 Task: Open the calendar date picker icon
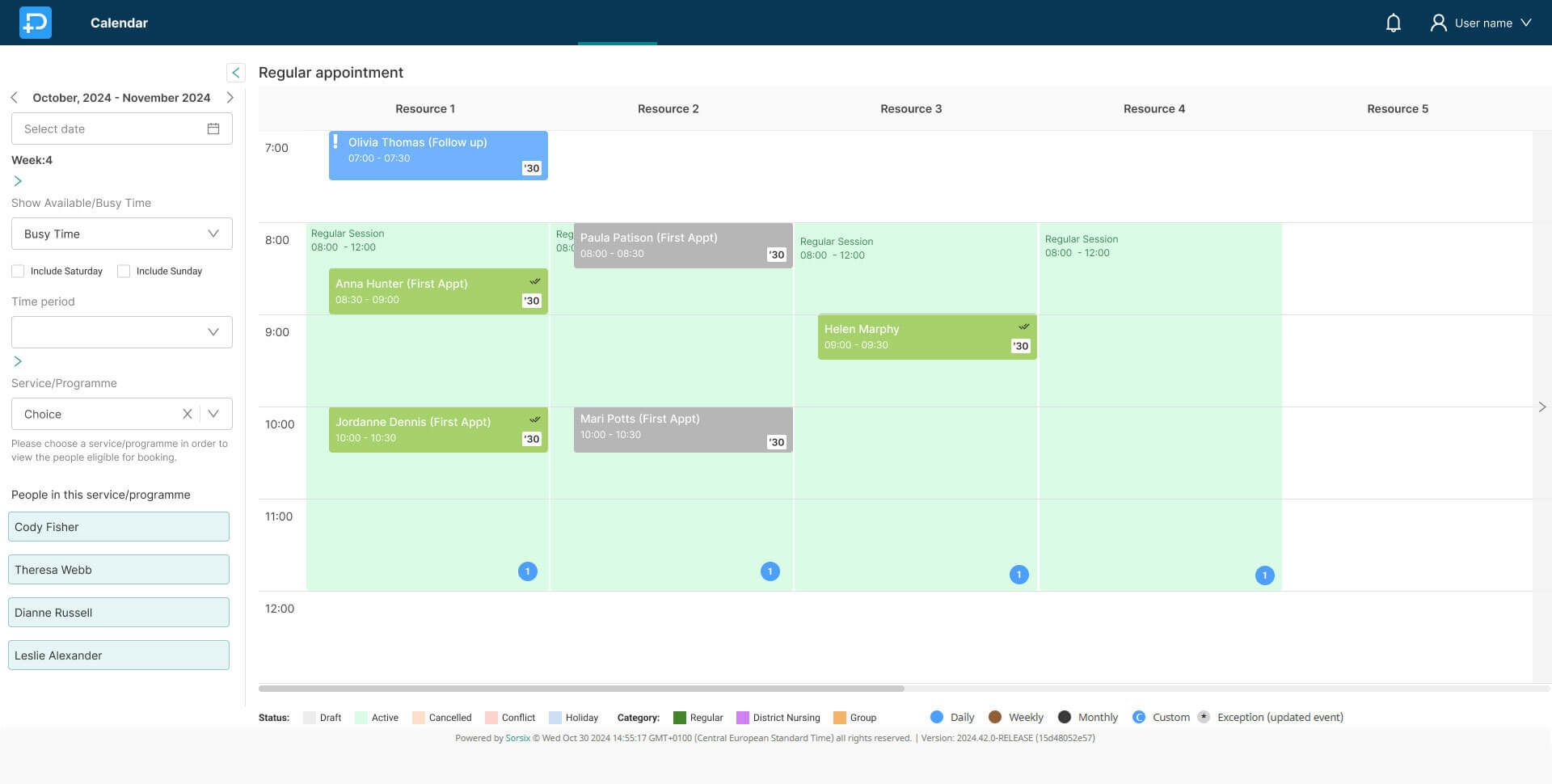coord(213,129)
